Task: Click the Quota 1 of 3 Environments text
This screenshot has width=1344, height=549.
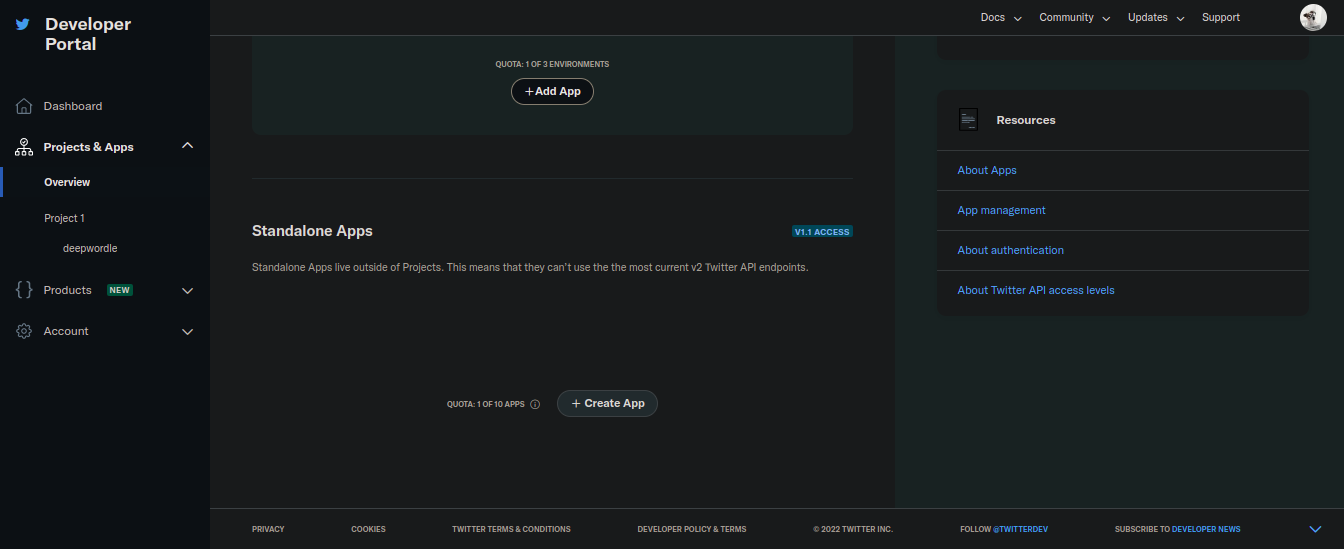Action: (552, 64)
